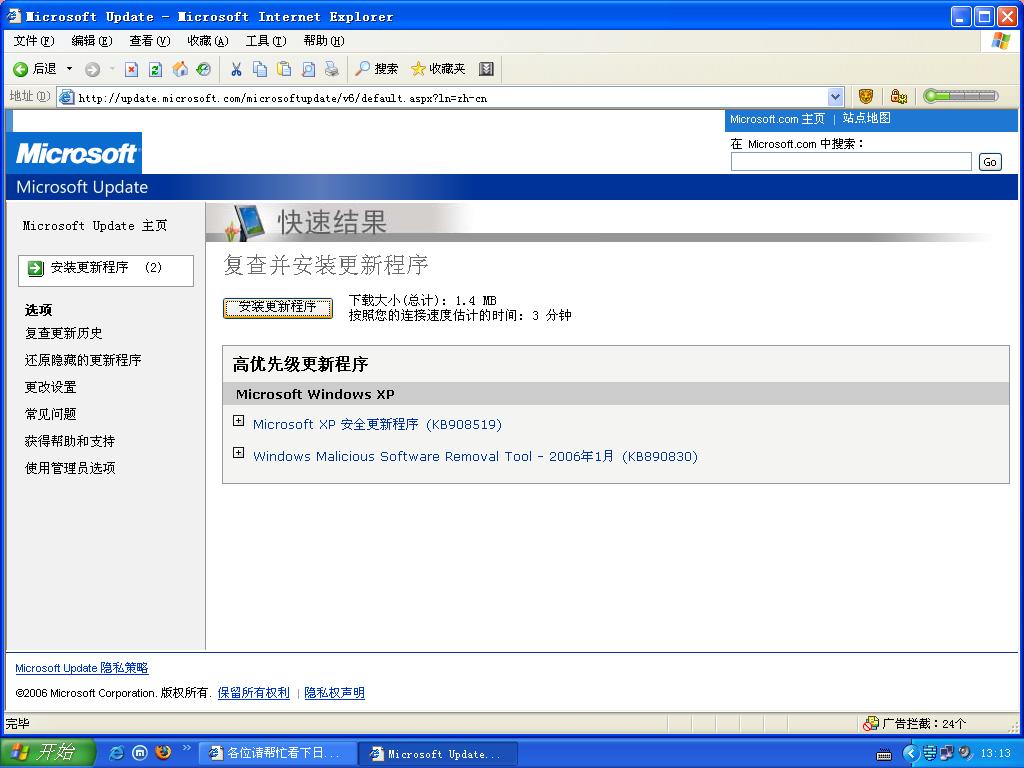Click the Copy pages icon
The height and width of the screenshot is (768, 1024).
point(260,69)
